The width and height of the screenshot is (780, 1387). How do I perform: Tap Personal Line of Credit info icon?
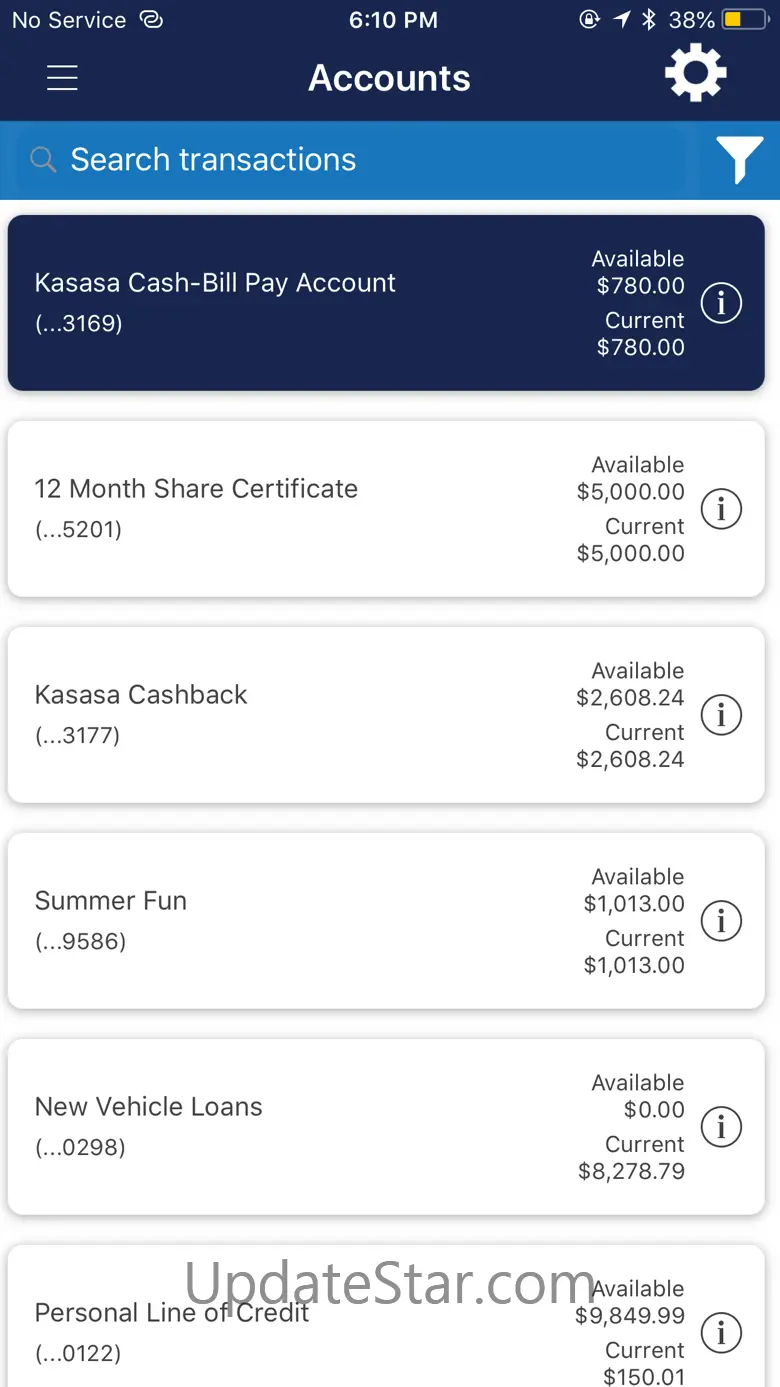click(x=721, y=1333)
